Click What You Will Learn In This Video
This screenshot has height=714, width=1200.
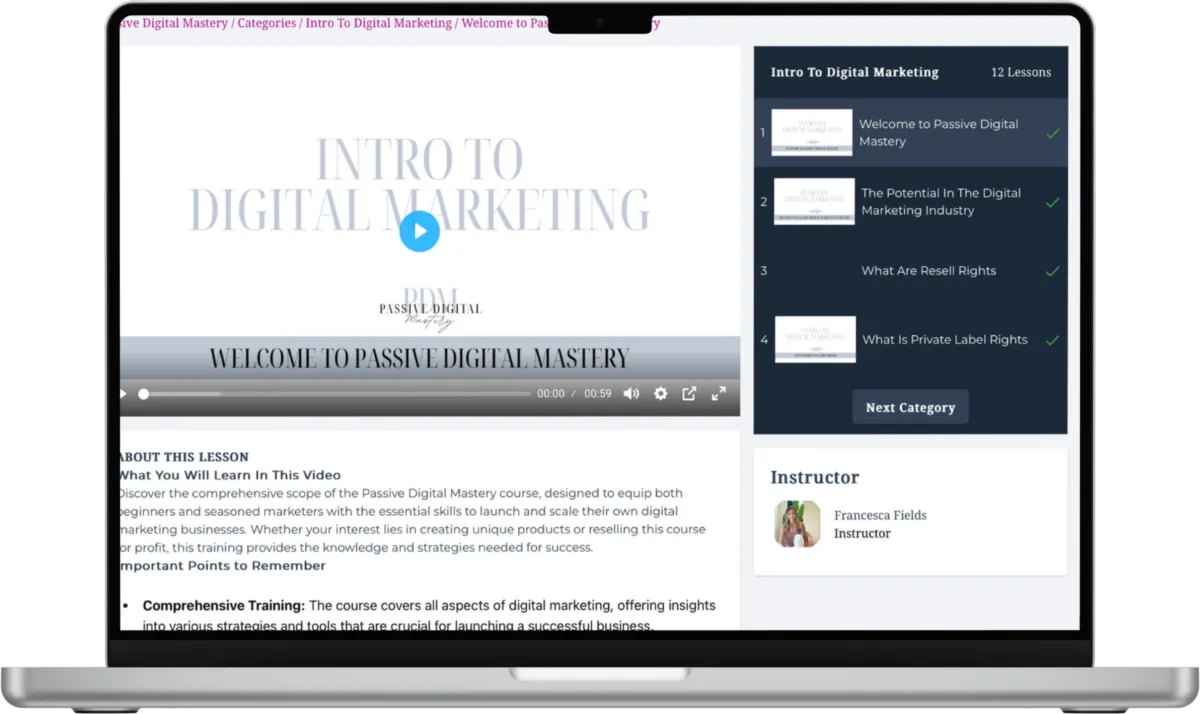[x=230, y=475]
